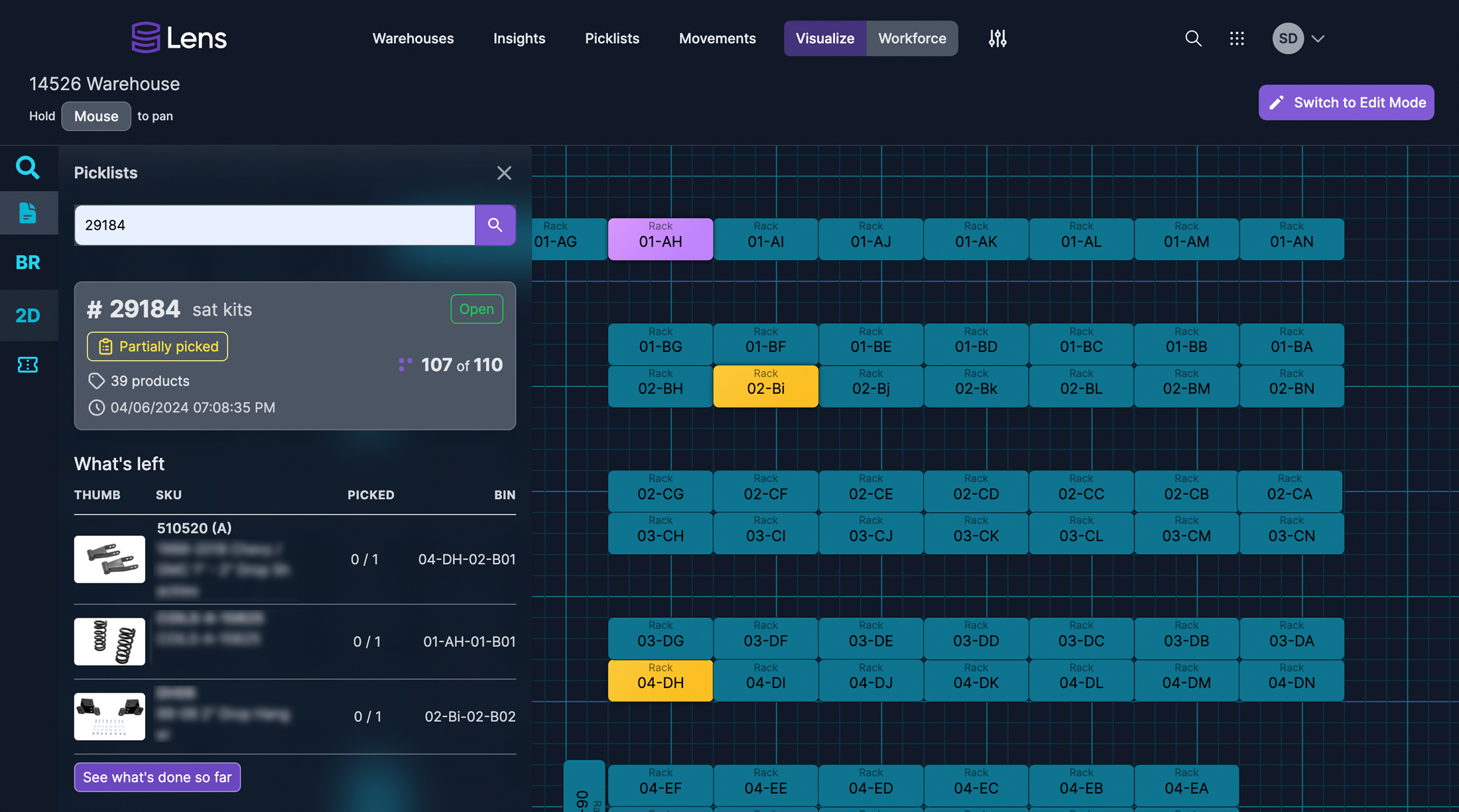
Task: Click the search magnifier in top navigation
Action: (1193, 38)
